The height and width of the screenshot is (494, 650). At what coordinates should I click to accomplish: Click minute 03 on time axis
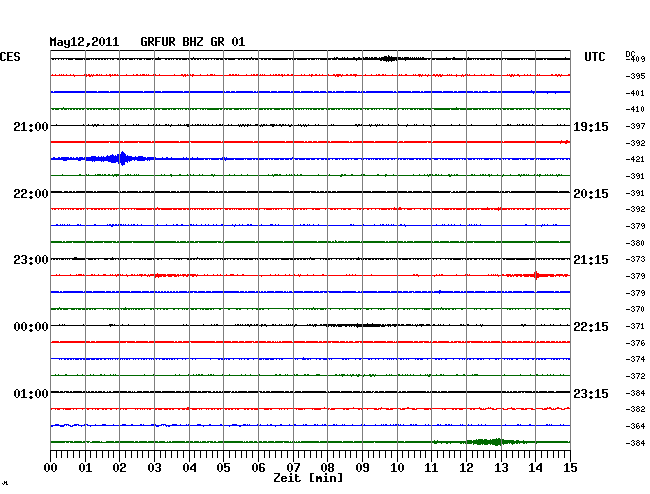click(154, 468)
